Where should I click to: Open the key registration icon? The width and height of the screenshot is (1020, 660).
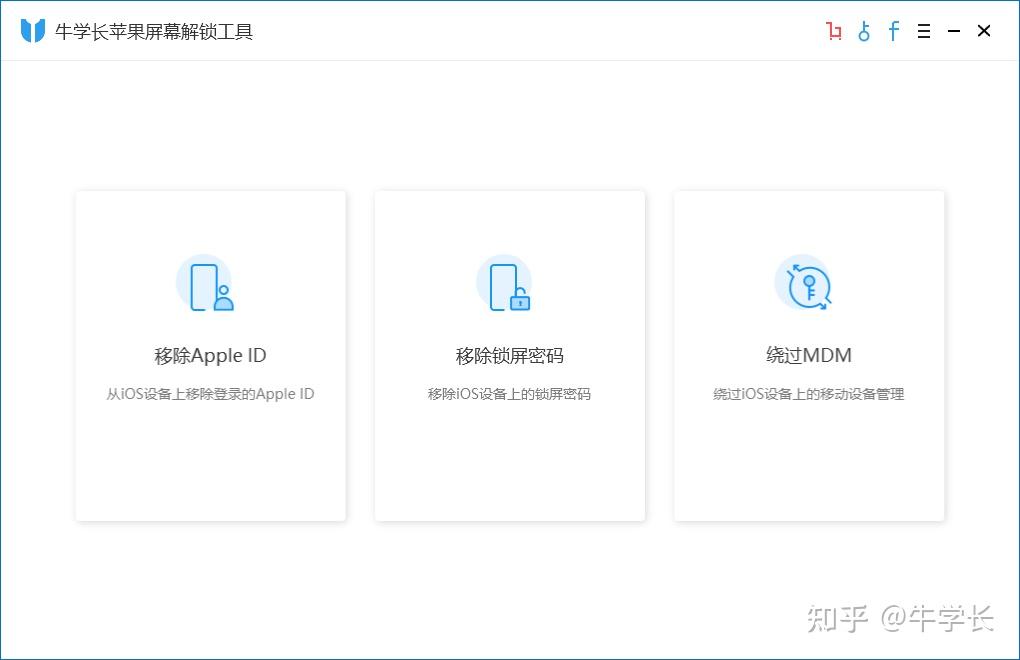point(864,31)
